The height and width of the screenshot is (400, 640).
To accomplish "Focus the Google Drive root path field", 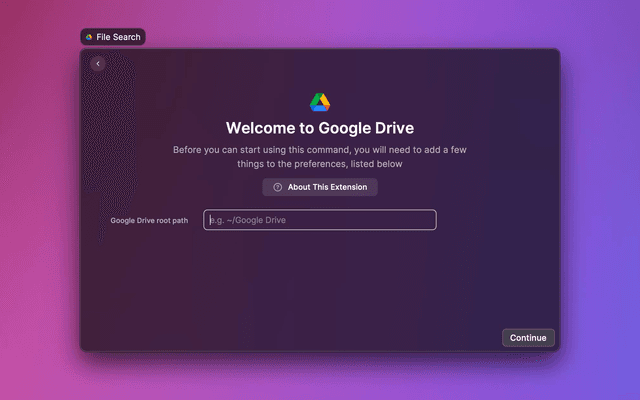I will [320, 220].
